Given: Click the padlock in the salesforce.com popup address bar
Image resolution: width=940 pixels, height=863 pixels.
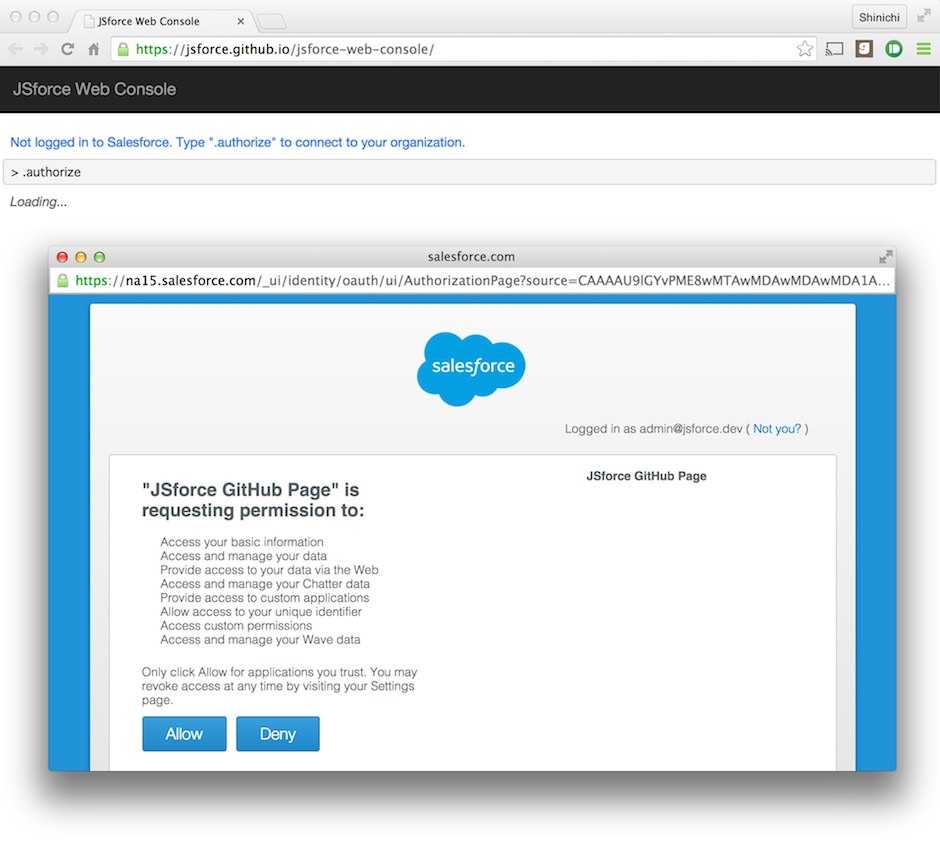Looking at the screenshot, I should click(x=63, y=281).
